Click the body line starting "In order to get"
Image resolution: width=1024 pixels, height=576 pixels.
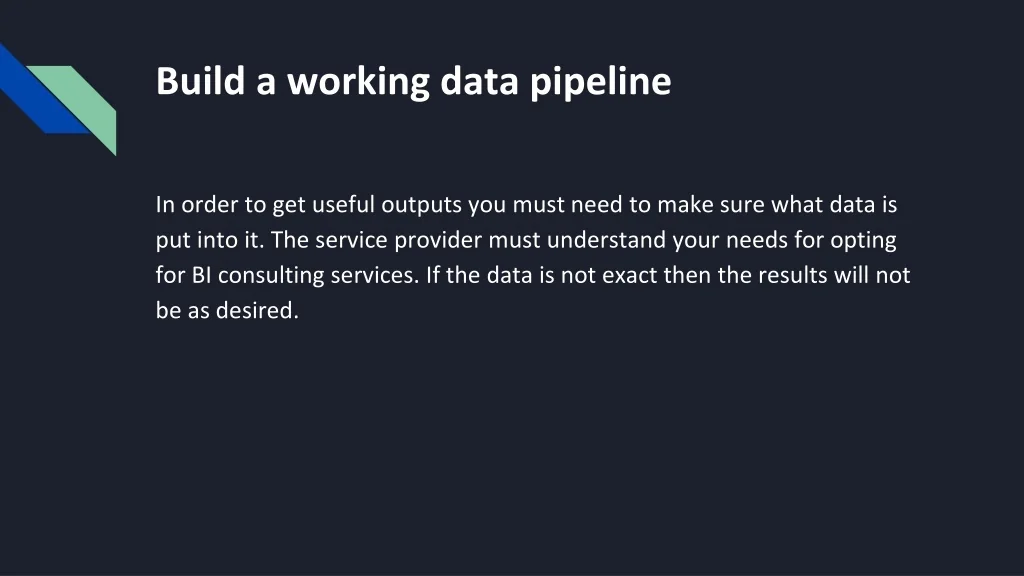526,205
